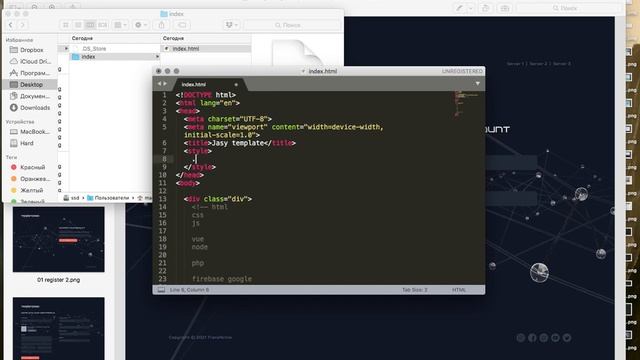Click the title tag text Jasy template
The width and height of the screenshot is (640, 360).
pyautogui.click(x=238, y=143)
